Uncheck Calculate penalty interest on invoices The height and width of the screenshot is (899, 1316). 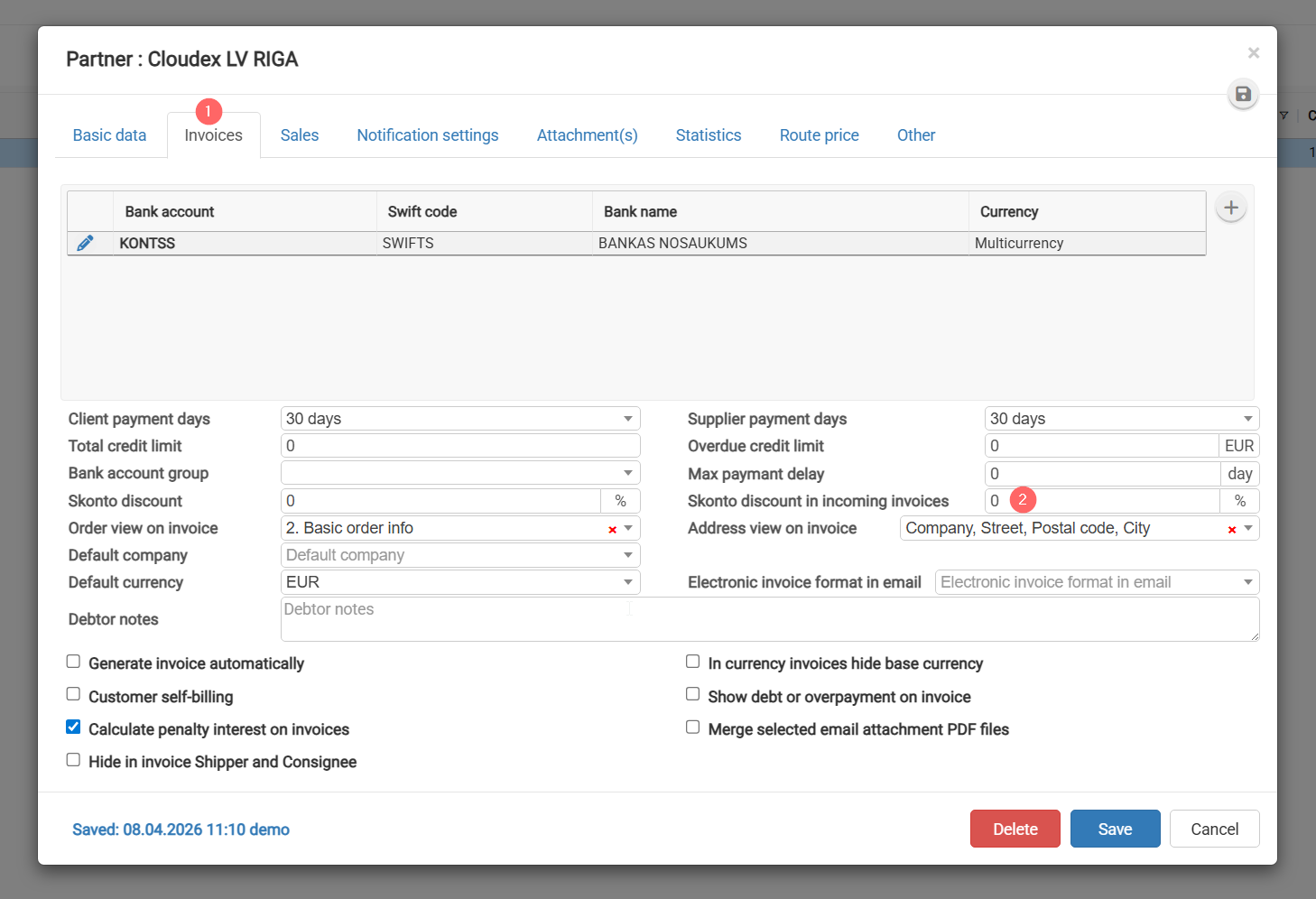pyautogui.click(x=73, y=727)
